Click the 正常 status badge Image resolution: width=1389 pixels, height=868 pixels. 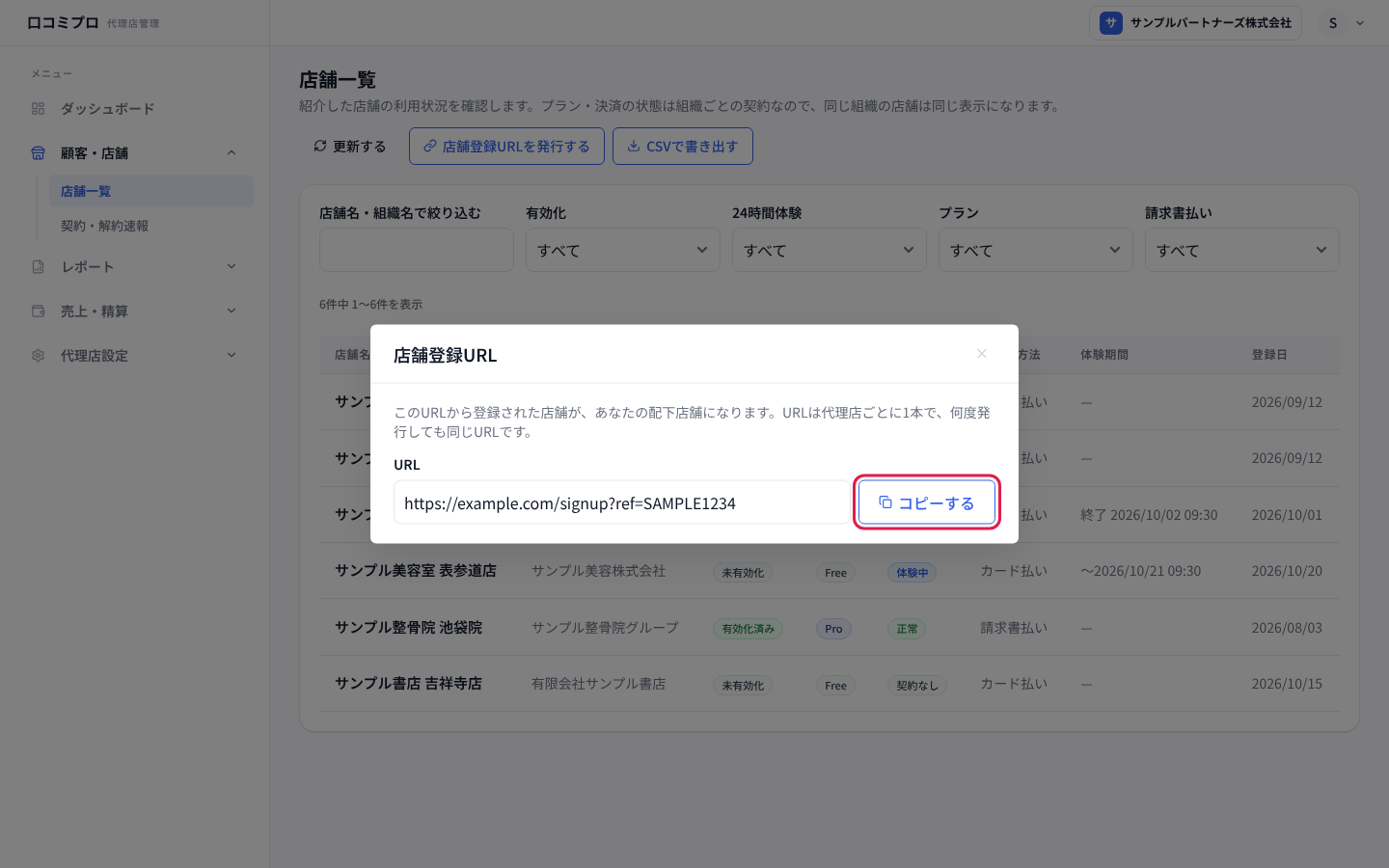click(x=907, y=629)
